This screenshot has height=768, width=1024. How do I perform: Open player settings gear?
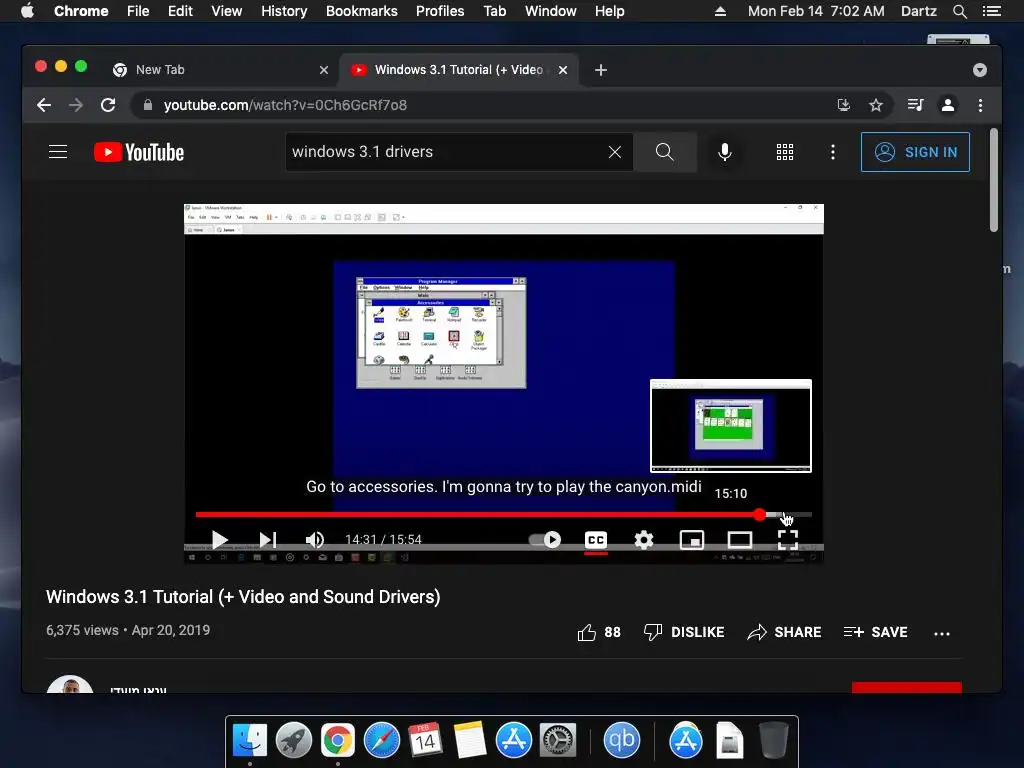pos(644,540)
